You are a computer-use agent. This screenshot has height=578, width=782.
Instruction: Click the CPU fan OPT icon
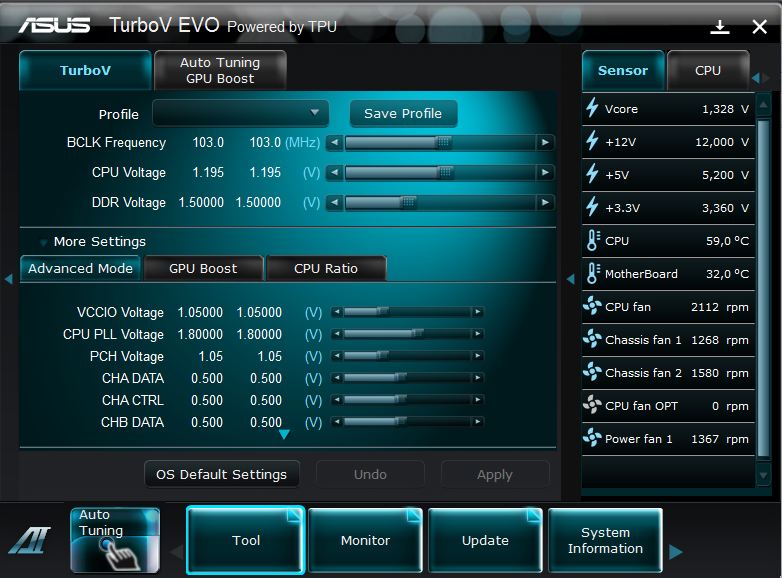592,404
